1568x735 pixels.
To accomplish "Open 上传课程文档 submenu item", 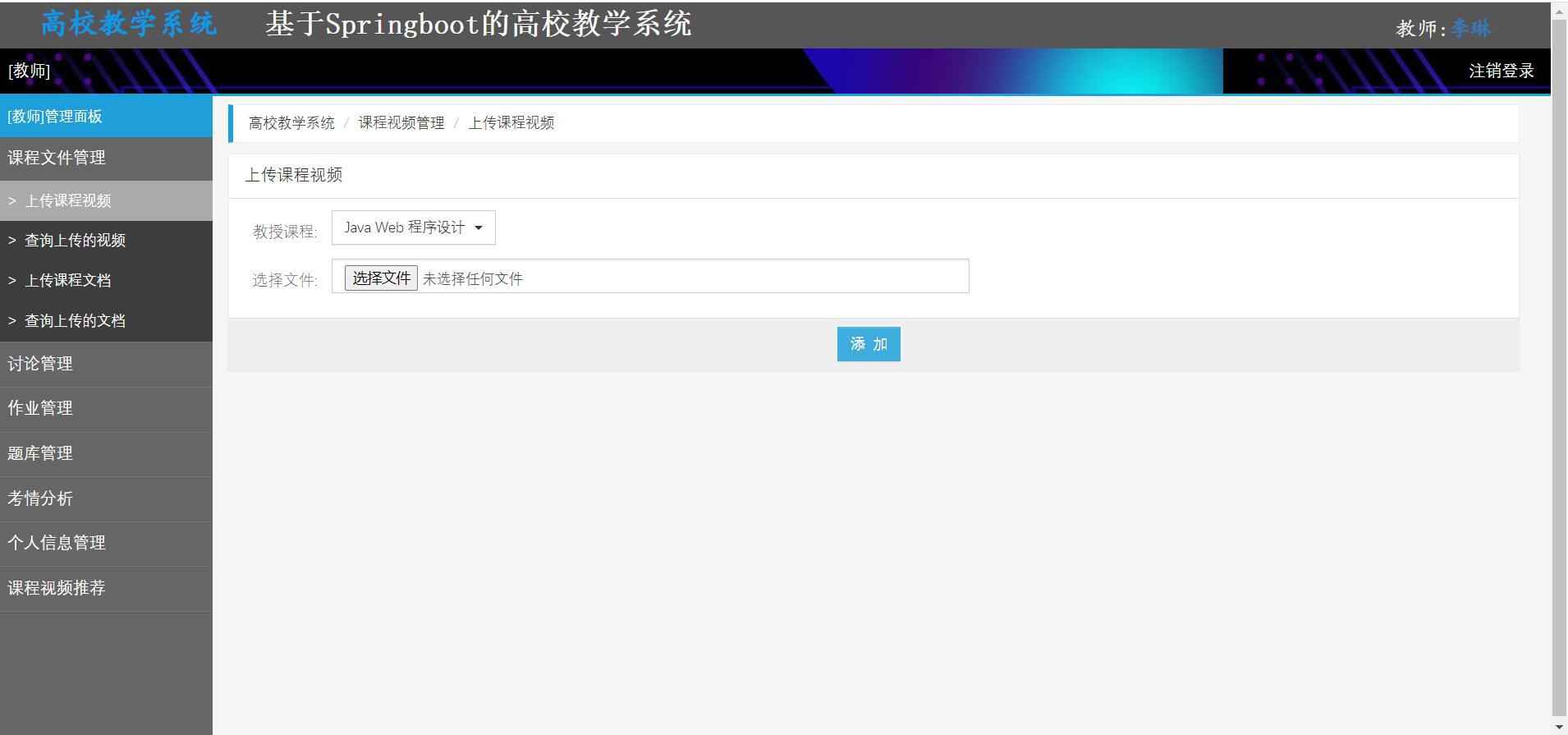I will (x=106, y=281).
